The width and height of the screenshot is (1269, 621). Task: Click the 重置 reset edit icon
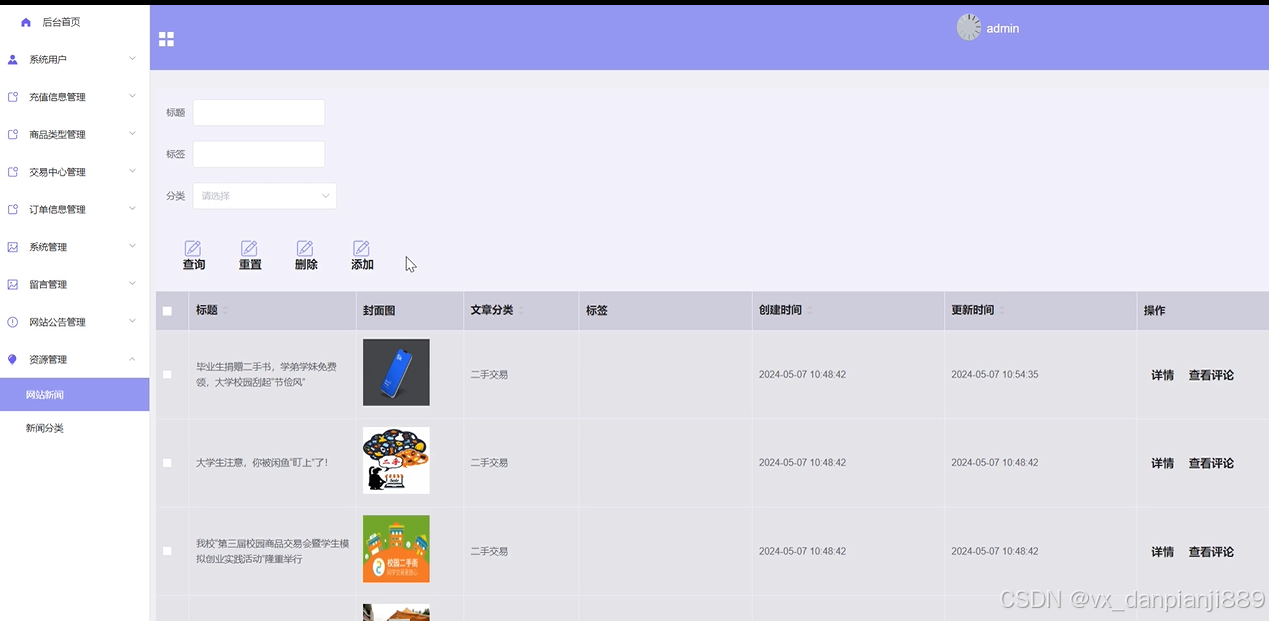pyautogui.click(x=249, y=248)
